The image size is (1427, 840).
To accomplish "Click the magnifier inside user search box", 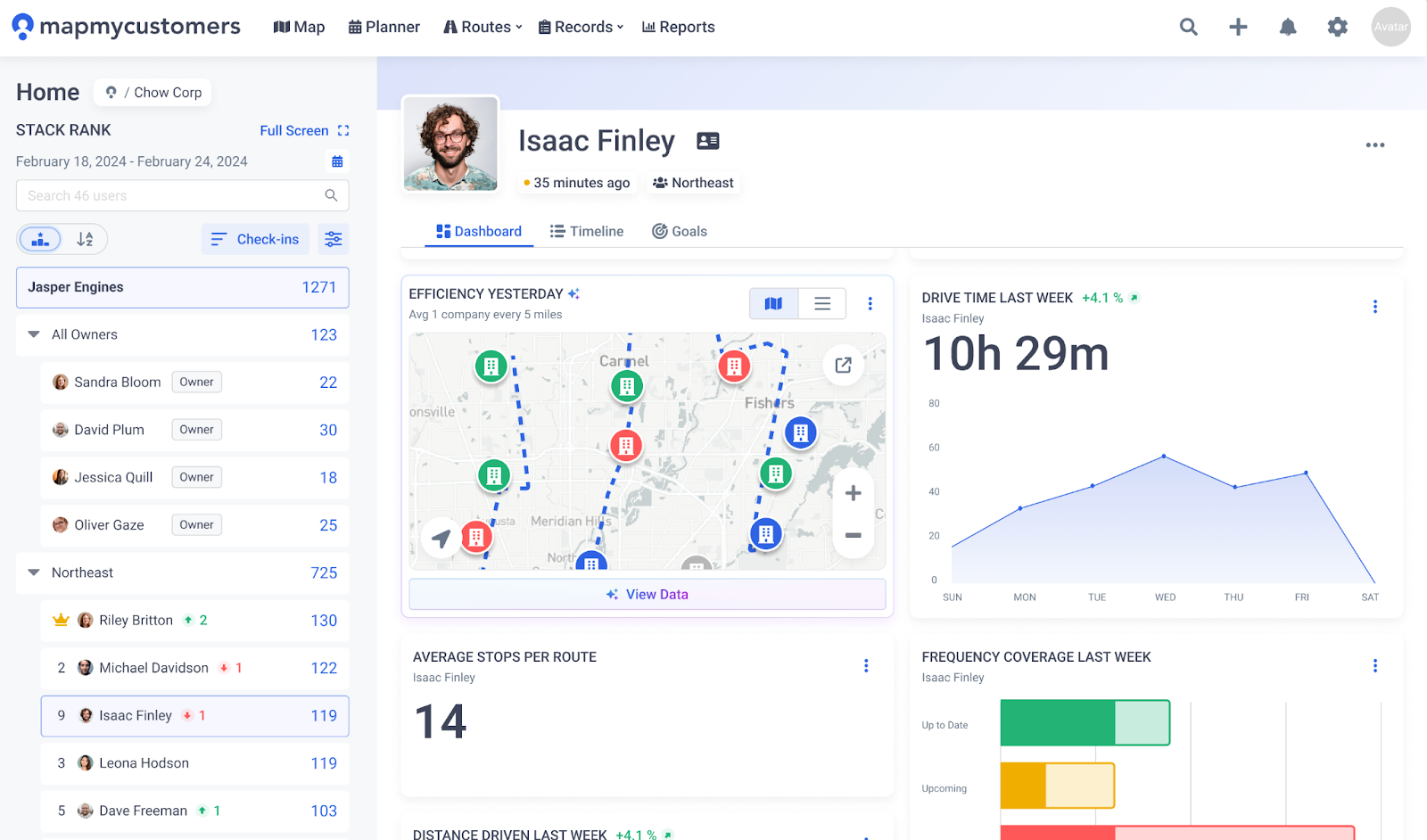I will coord(331,195).
